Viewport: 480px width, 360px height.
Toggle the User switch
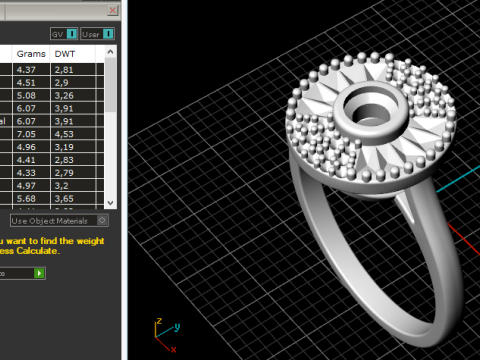click(97, 34)
